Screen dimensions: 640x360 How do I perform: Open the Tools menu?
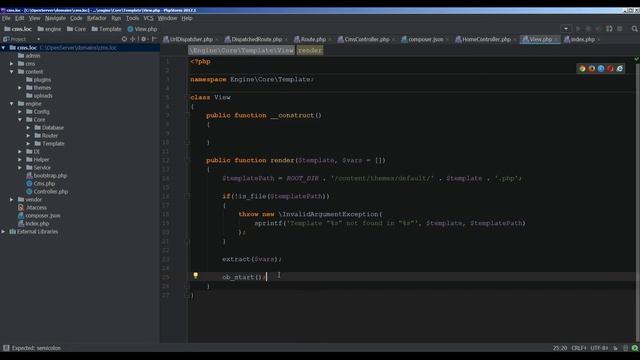pyautogui.click(x=132, y=18)
